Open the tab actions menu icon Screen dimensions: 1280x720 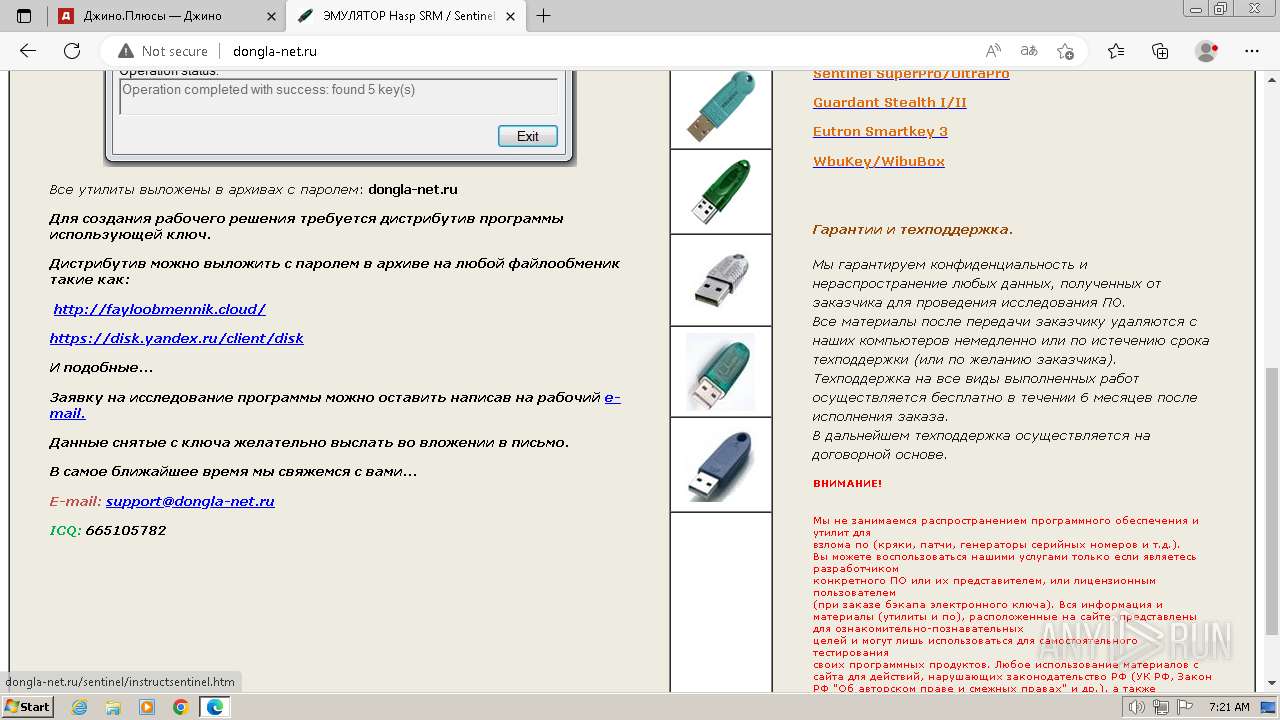tap(24, 15)
